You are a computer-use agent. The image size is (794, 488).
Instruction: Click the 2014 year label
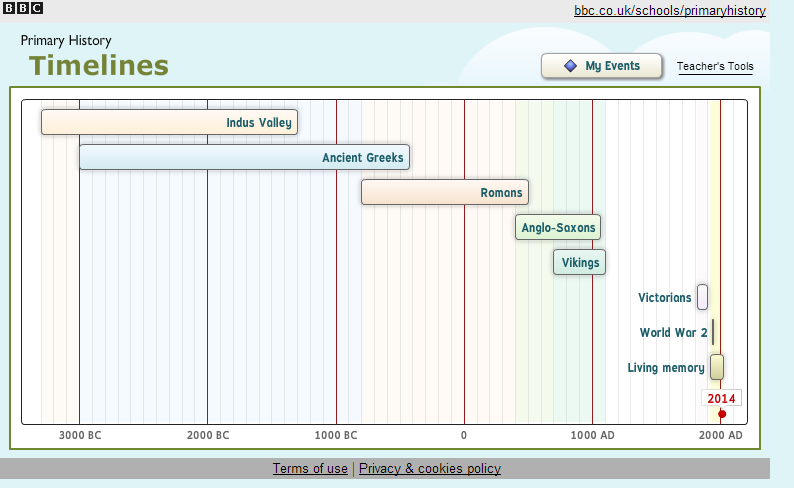(721, 398)
